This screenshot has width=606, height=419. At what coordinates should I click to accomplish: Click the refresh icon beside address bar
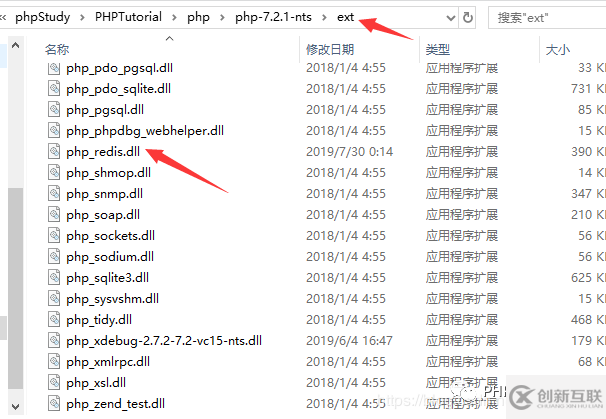point(468,17)
